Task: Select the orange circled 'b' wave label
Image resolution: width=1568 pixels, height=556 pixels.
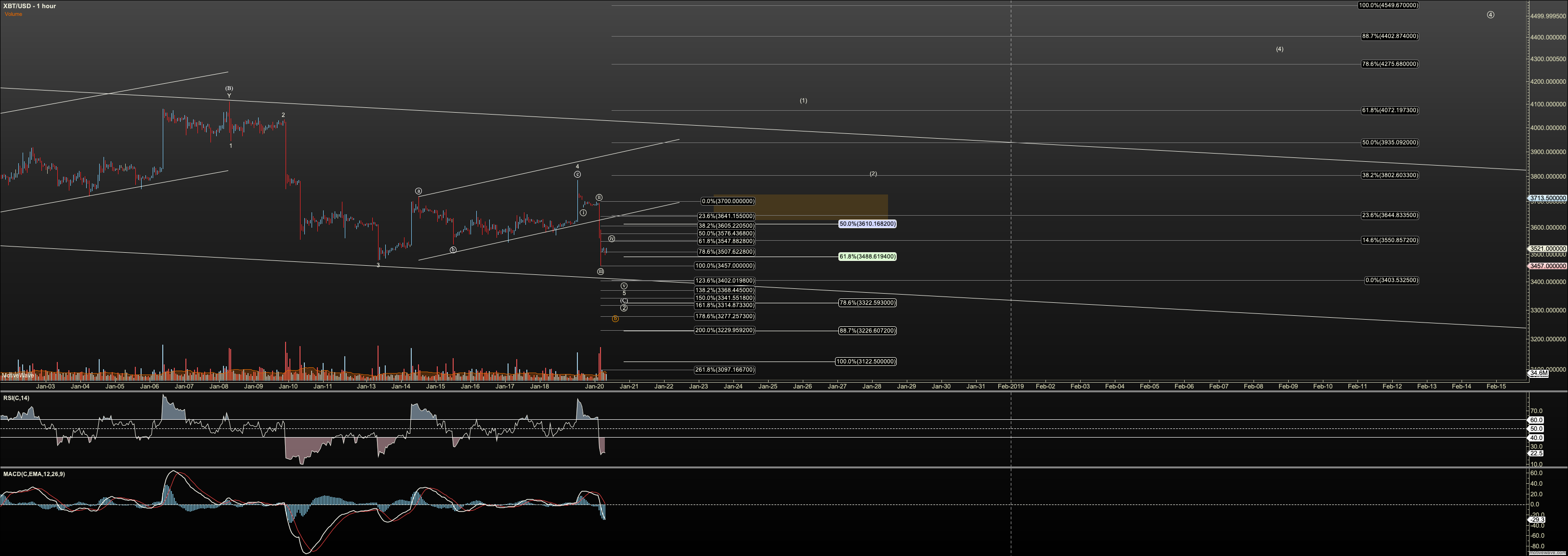Action: click(615, 319)
